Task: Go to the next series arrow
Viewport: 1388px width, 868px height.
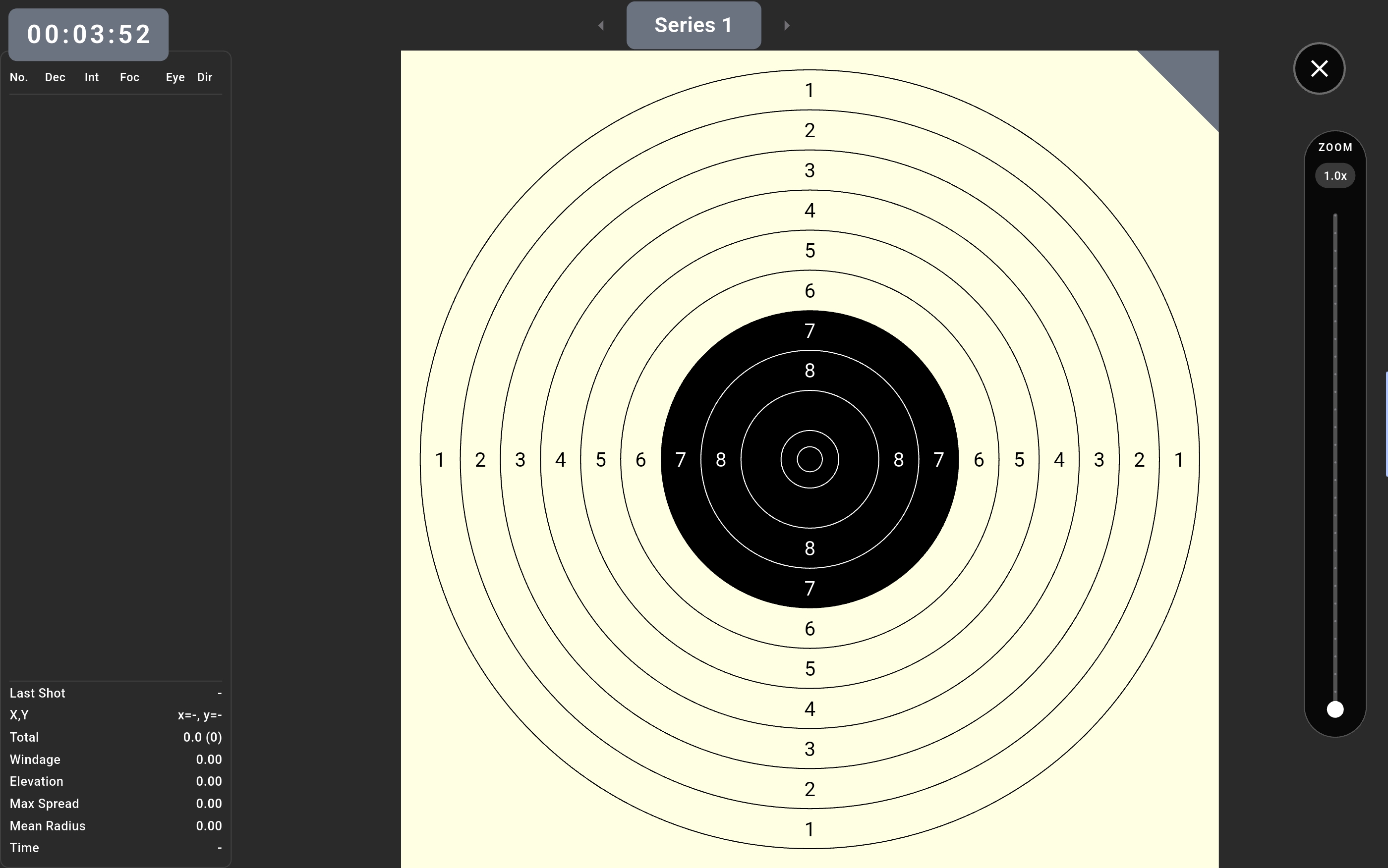Action: tap(786, 25)
